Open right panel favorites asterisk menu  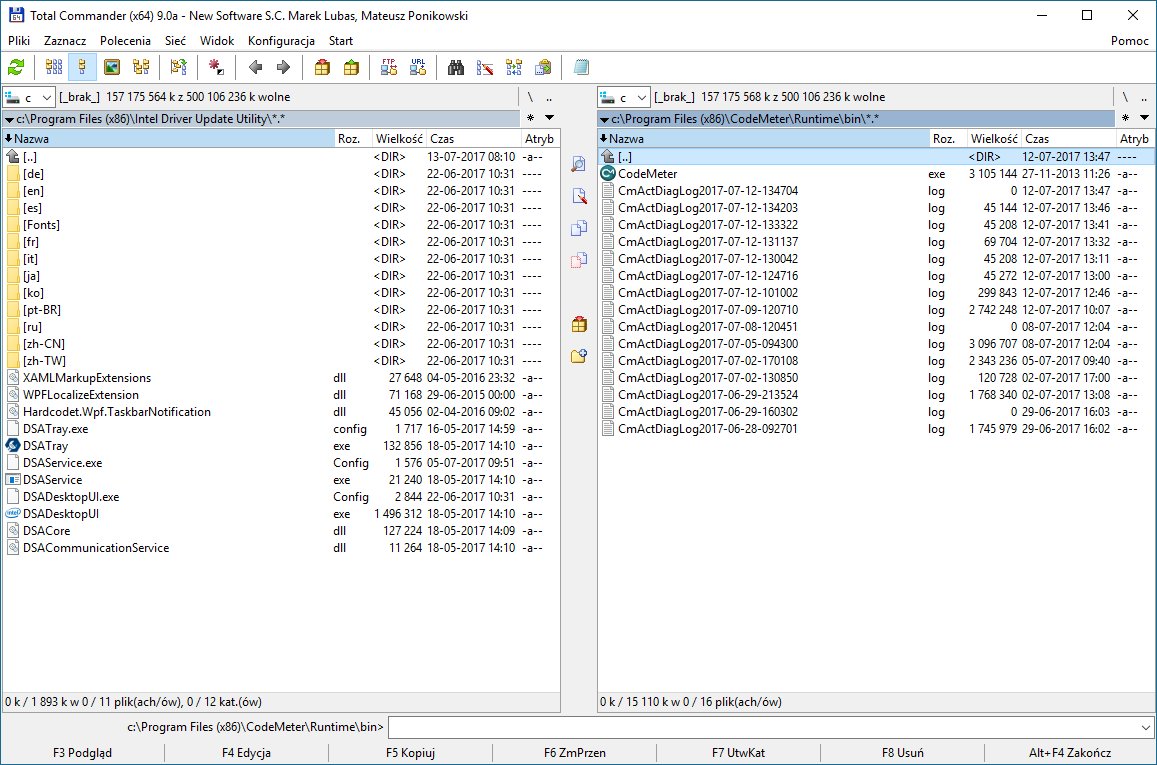[1125, 118]
